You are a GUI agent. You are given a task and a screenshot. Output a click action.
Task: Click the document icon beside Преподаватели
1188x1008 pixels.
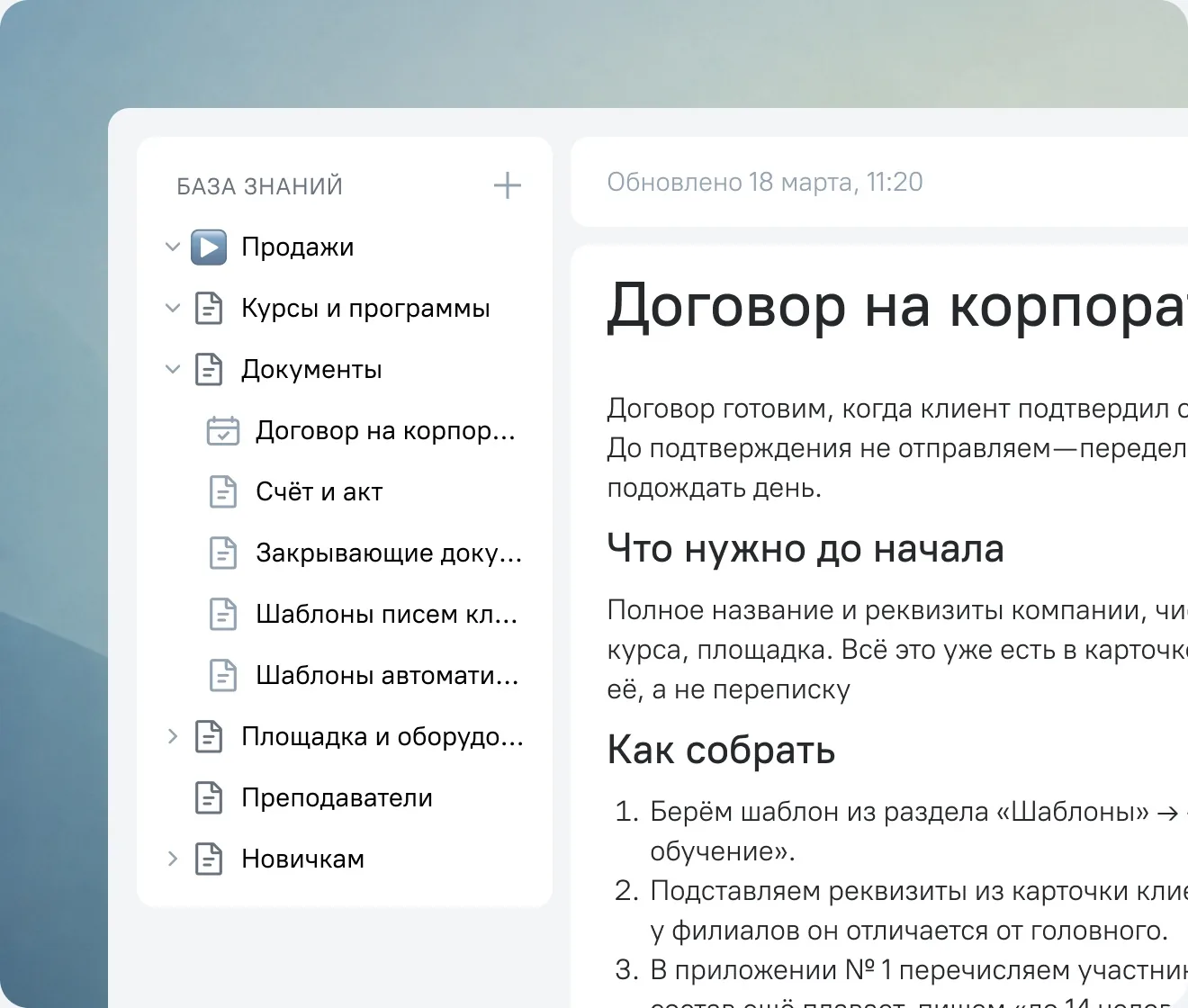[209, 797]
